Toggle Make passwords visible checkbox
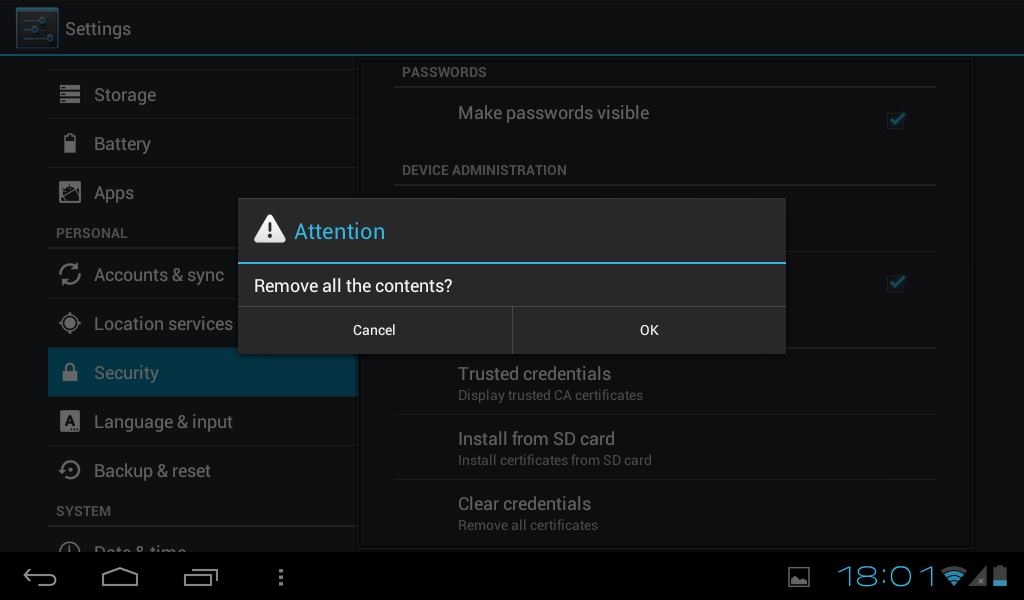This screenshot has width=1024, height=600. coord(896,119)
